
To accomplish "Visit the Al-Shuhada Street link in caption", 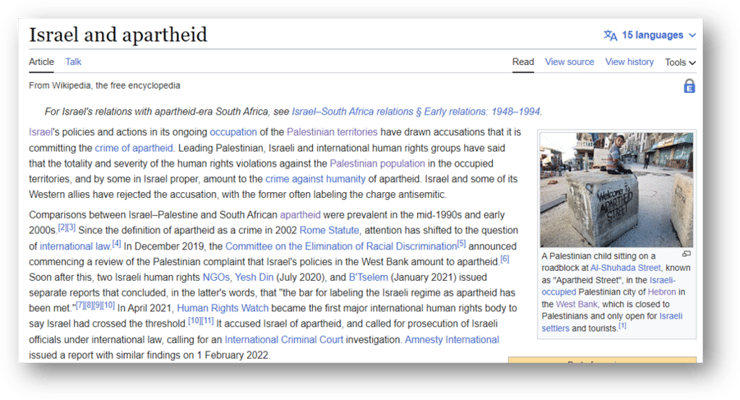I will pyautogui.click(x=624, y=268).
